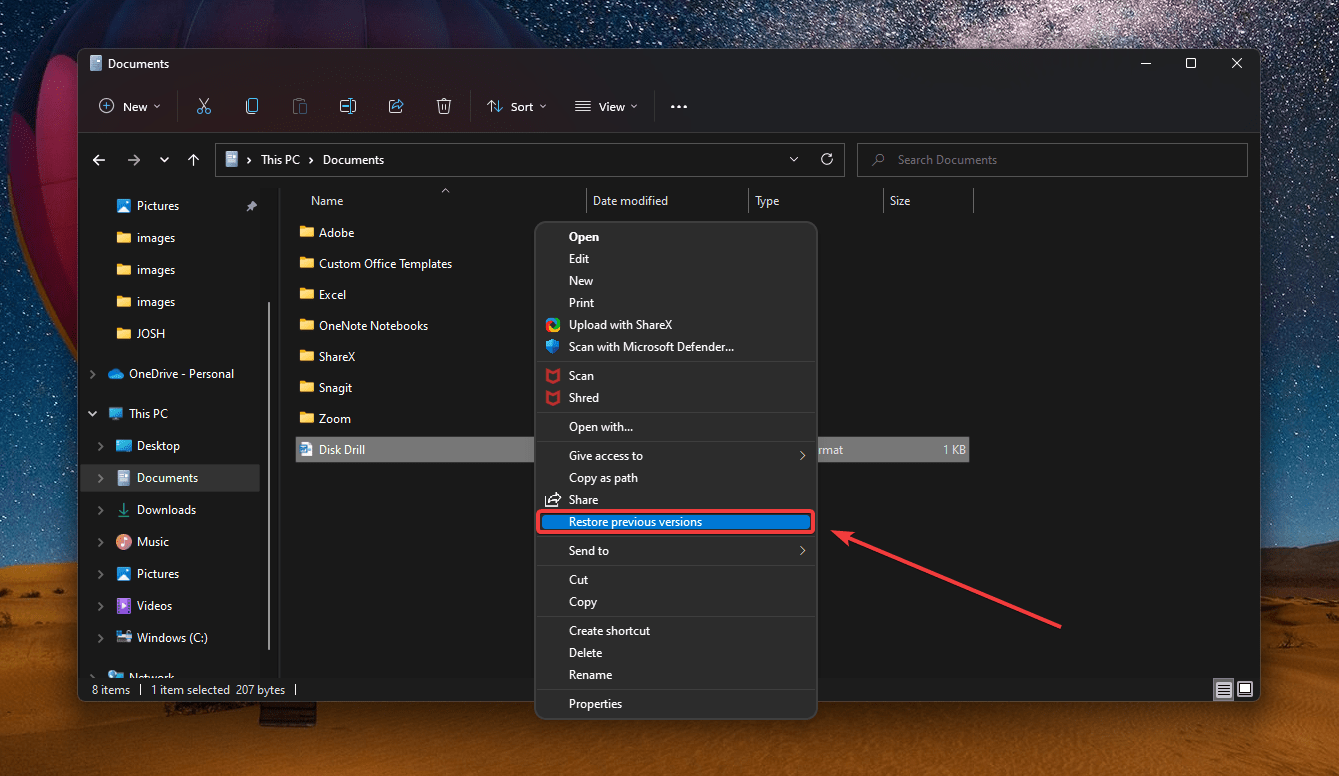Select Restore previous versions
Screen dimensions: 1339x776
676,522
